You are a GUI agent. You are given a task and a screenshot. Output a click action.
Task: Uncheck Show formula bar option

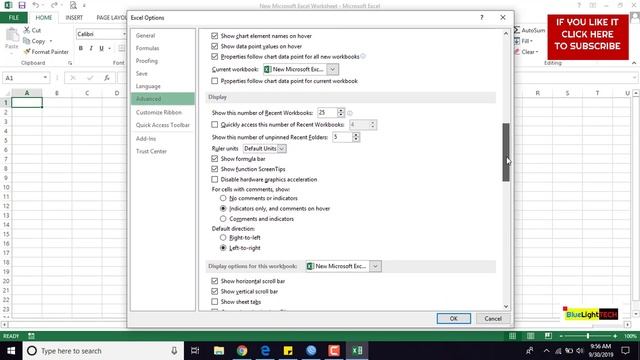(x=215, y=158)
